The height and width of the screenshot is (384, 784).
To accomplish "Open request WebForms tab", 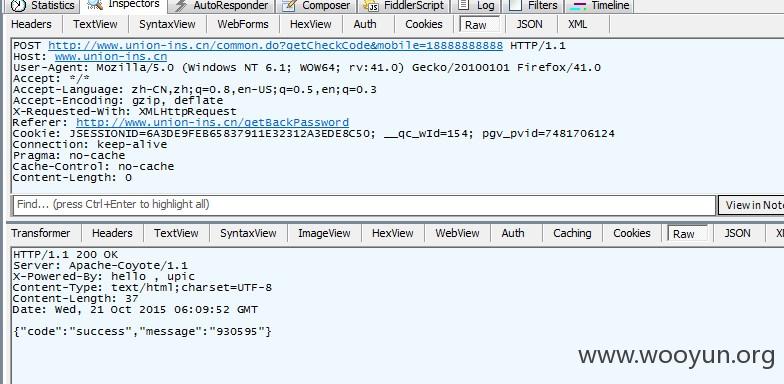I will [243, 24].
